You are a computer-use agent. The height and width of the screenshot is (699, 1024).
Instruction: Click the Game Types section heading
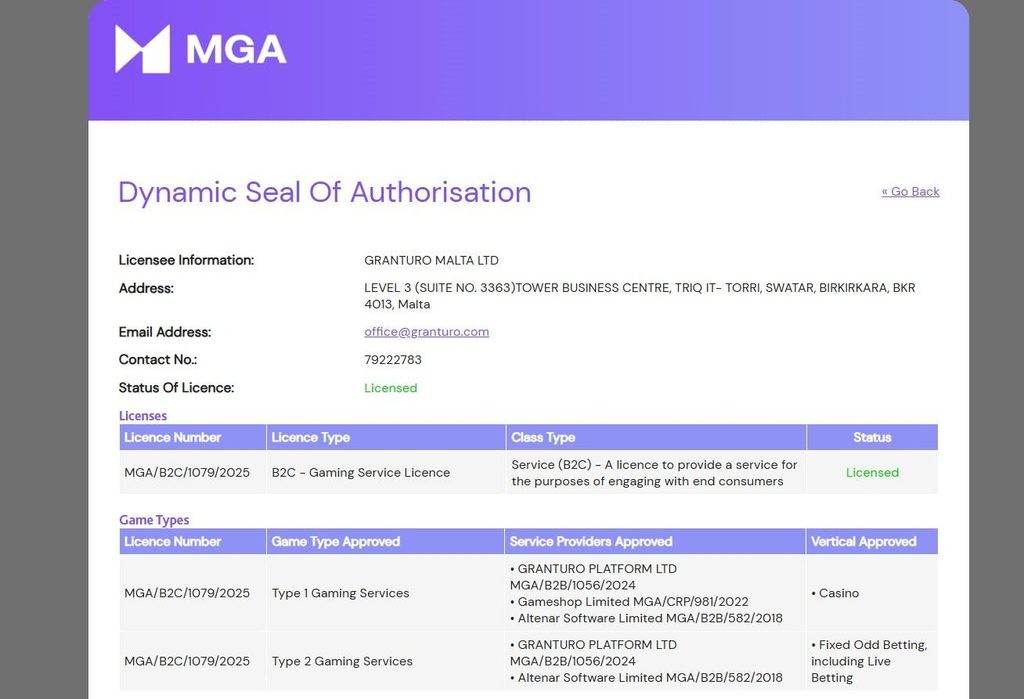(x=153, y=520)
